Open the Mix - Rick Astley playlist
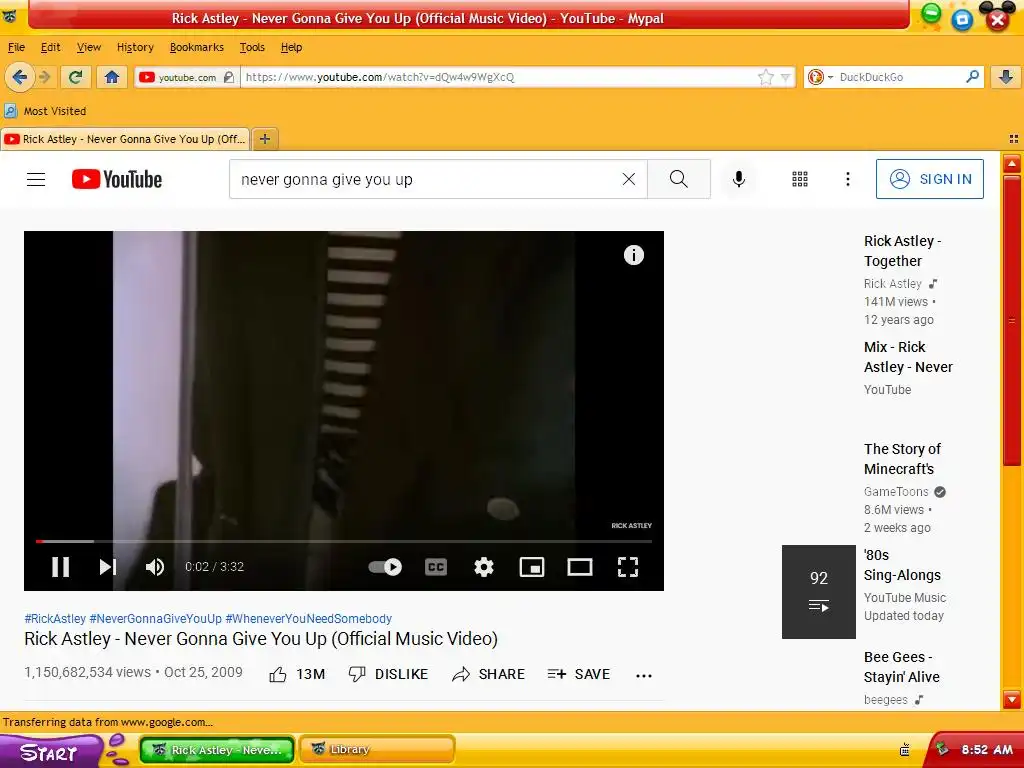Viewport: 1024px width, 768px height. [x=908, y=357]
